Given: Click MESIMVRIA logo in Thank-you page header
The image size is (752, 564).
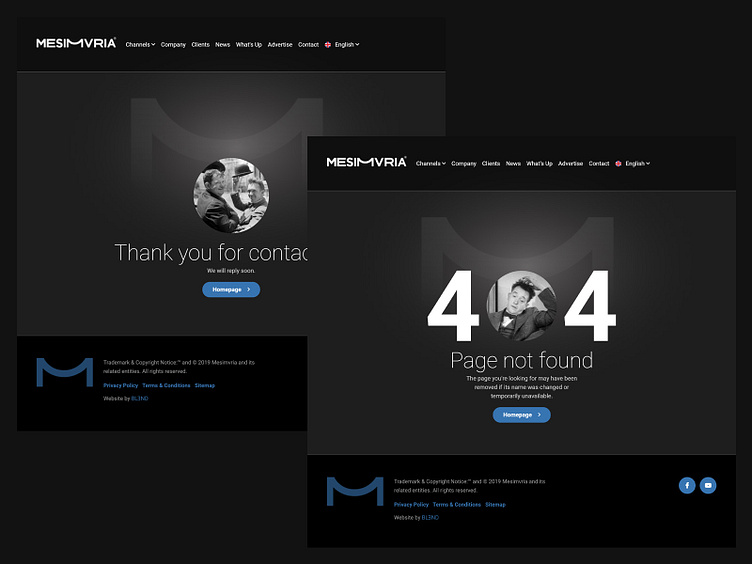Looking at the screenshot, I should tap(76, 43).
